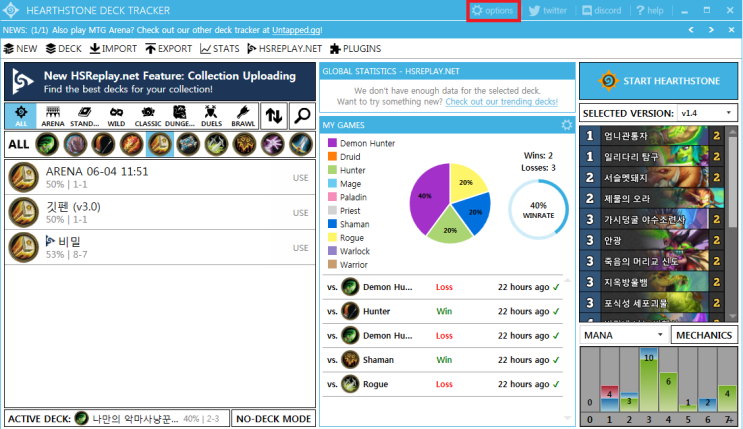Show next news item

[711, 30]
